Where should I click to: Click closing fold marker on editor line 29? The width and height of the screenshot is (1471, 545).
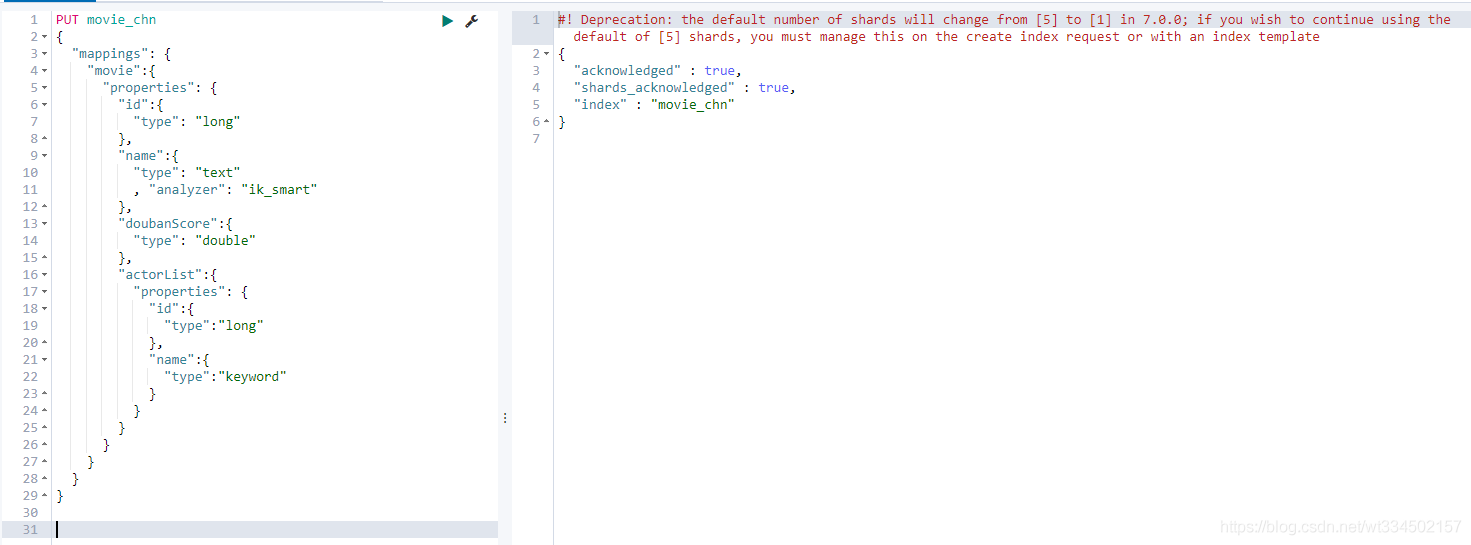[x=45, y=496]
